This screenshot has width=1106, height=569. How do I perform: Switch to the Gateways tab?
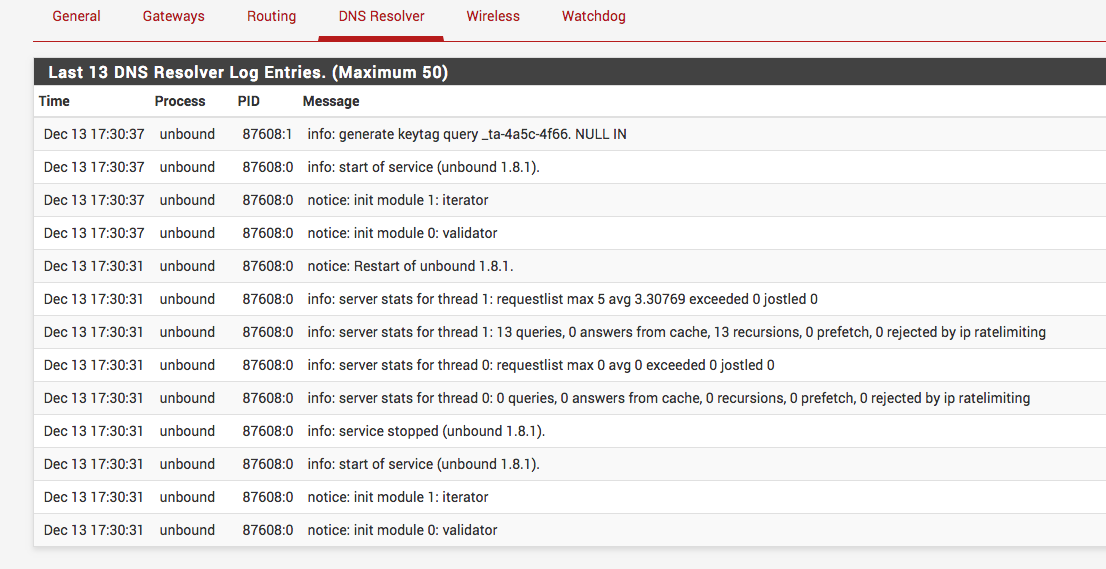[173, 16]
